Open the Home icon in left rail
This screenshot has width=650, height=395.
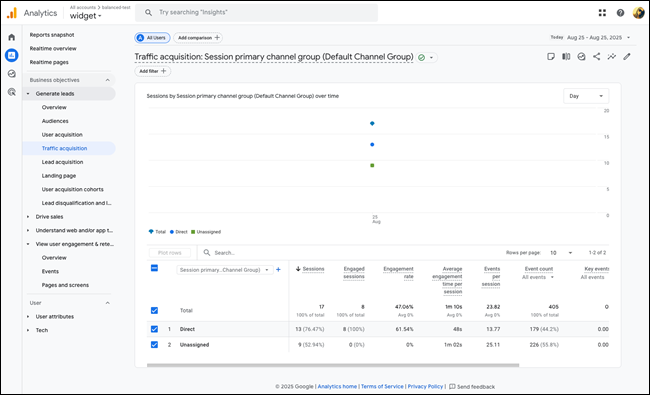pyautogui.click(x=12, y=37)
